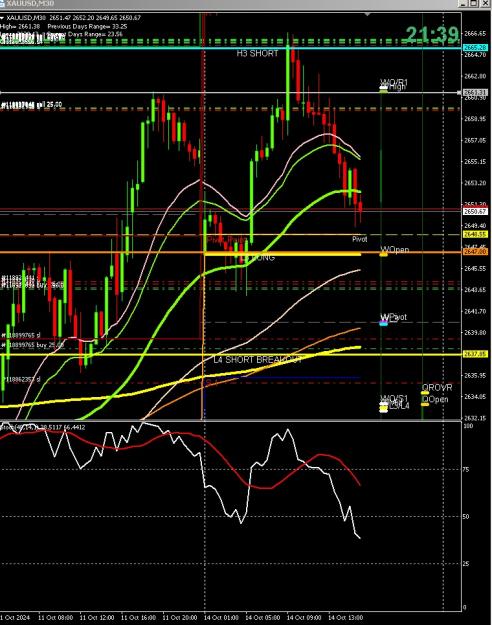Click the green 21:39 timer display

click(432, 35)
